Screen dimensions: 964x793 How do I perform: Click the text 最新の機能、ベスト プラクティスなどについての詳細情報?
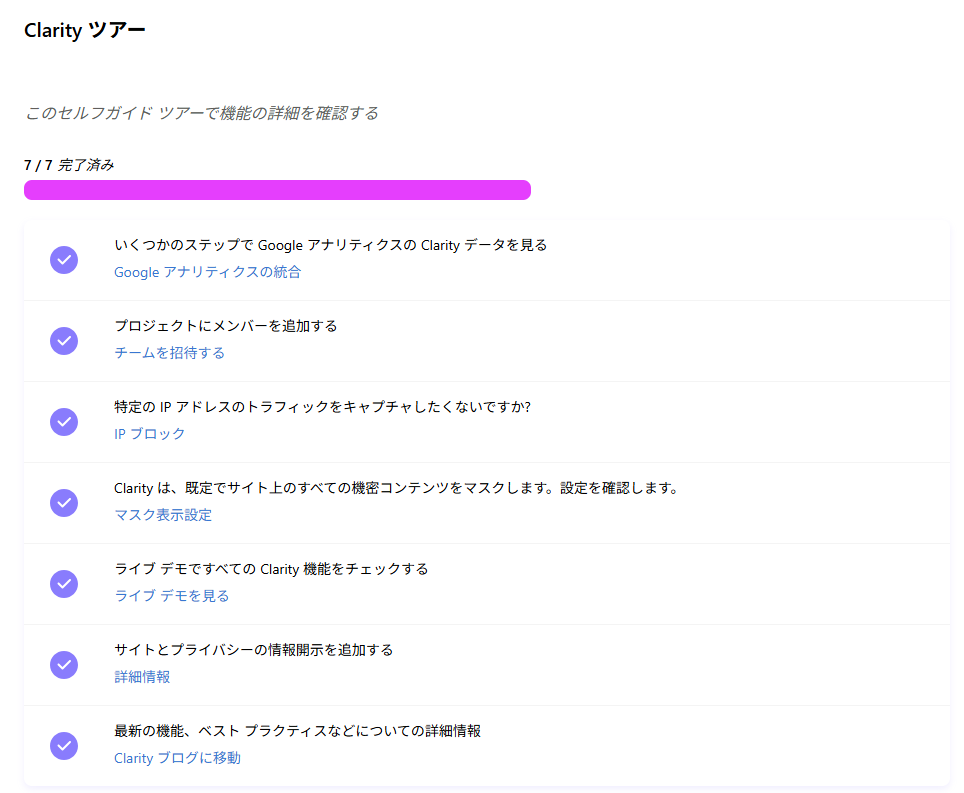298,731
